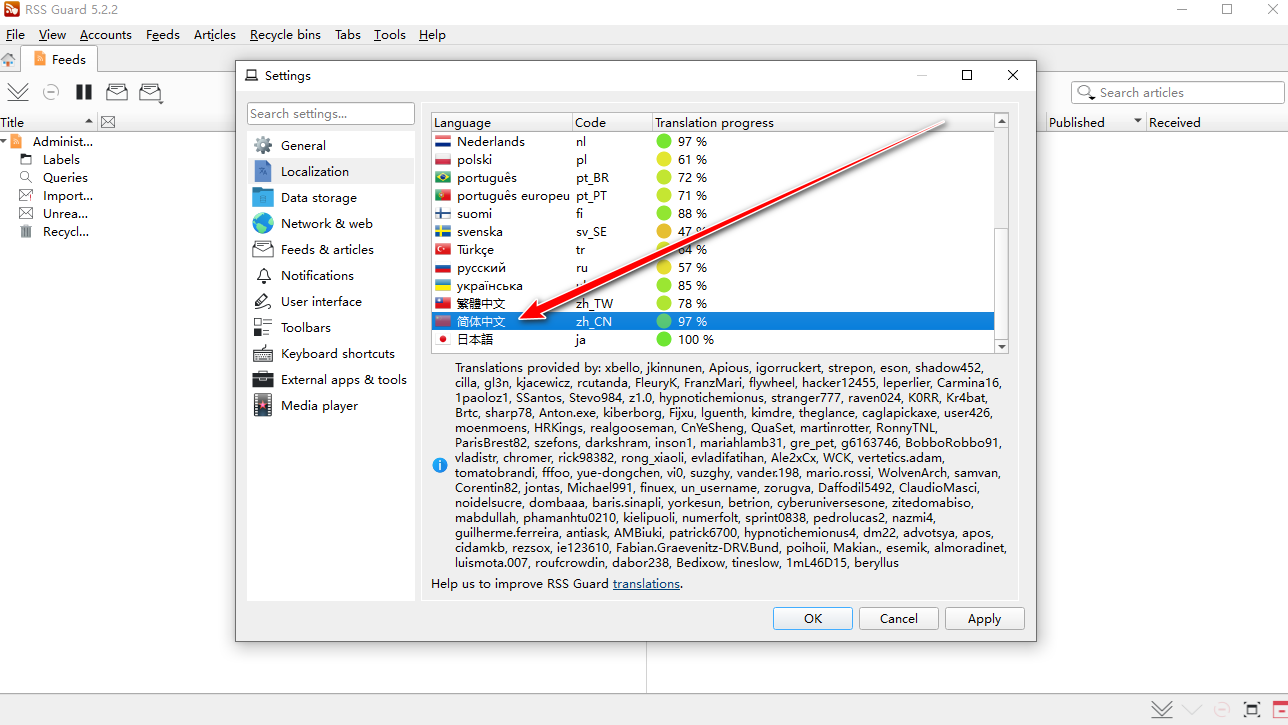
Task: Click the pause icon in the Feeds toolbar
Action: pos(84,92)
